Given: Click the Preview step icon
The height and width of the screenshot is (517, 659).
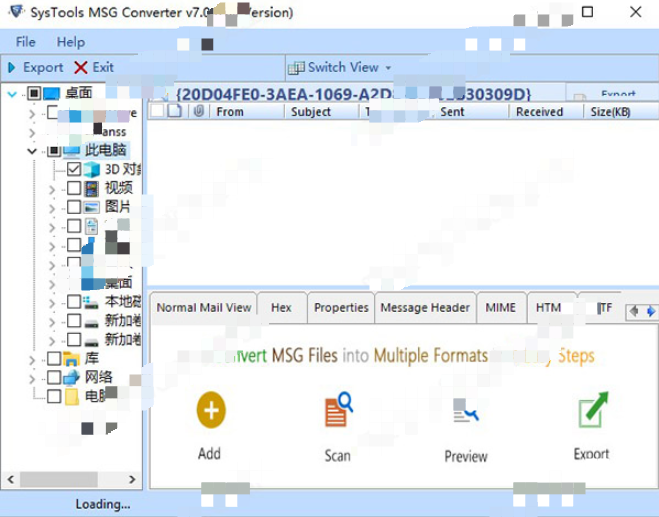Looking at the screenshot, I should point(466,410).
